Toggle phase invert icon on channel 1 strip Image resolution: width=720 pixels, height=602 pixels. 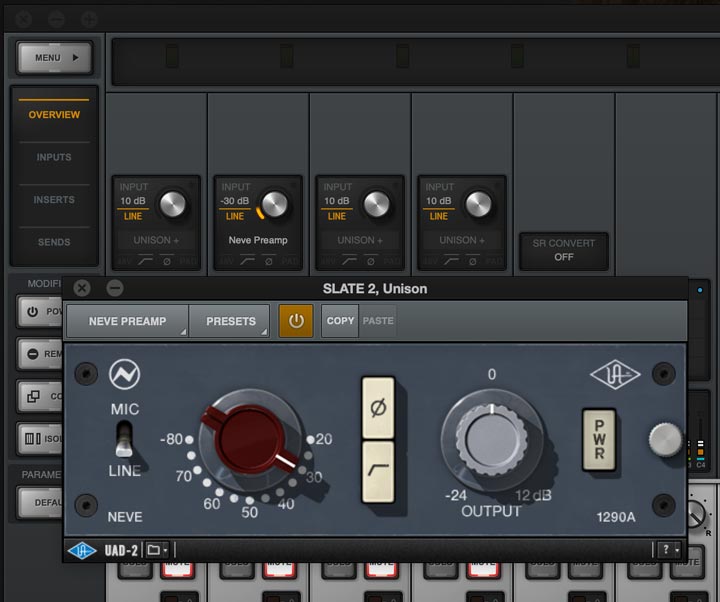(167, 261)
